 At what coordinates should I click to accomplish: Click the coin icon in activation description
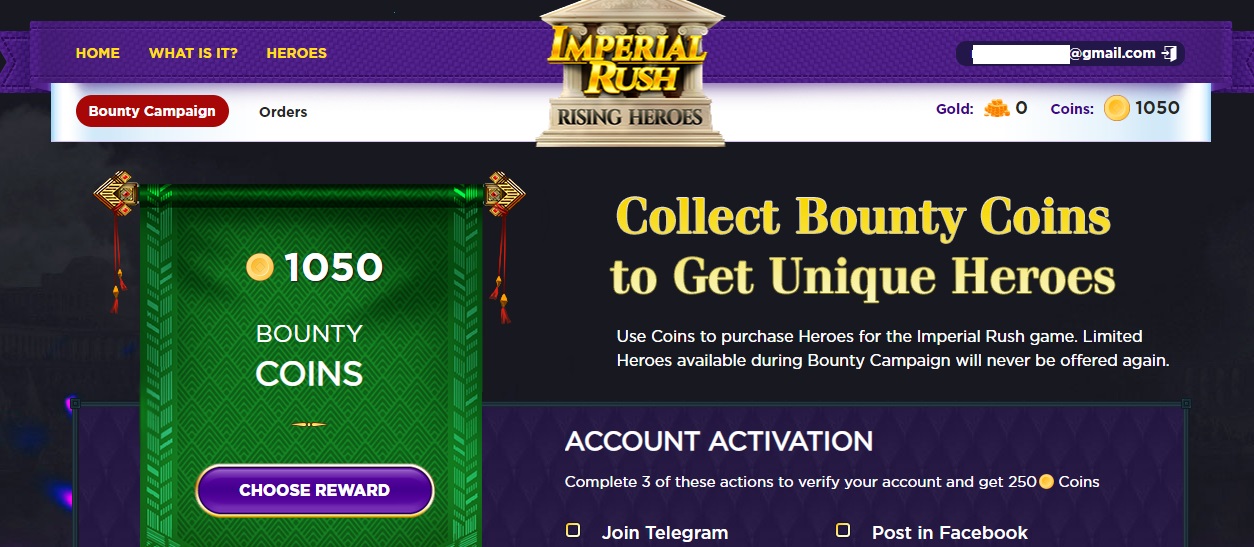coord(1047,482)
